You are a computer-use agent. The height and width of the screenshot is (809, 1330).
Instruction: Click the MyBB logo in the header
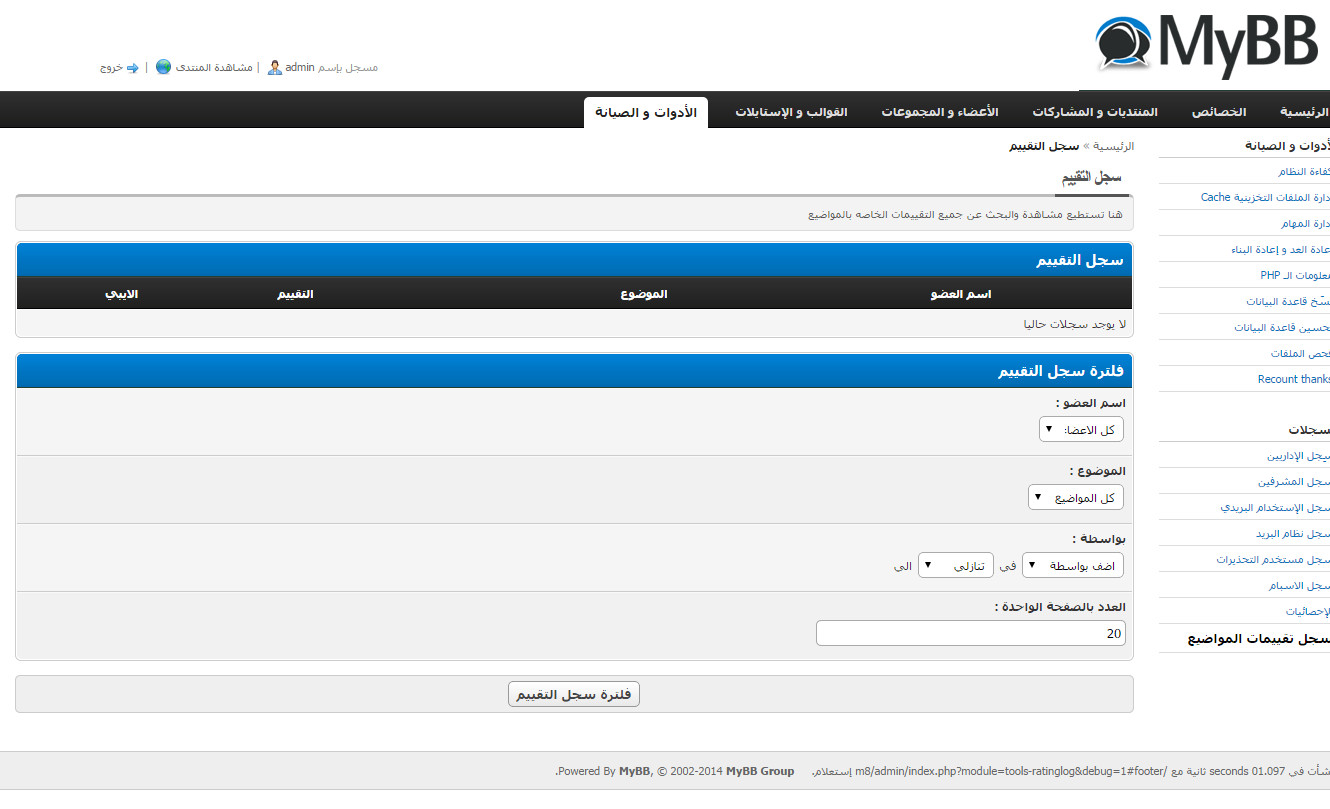[x=1205, y=46]
